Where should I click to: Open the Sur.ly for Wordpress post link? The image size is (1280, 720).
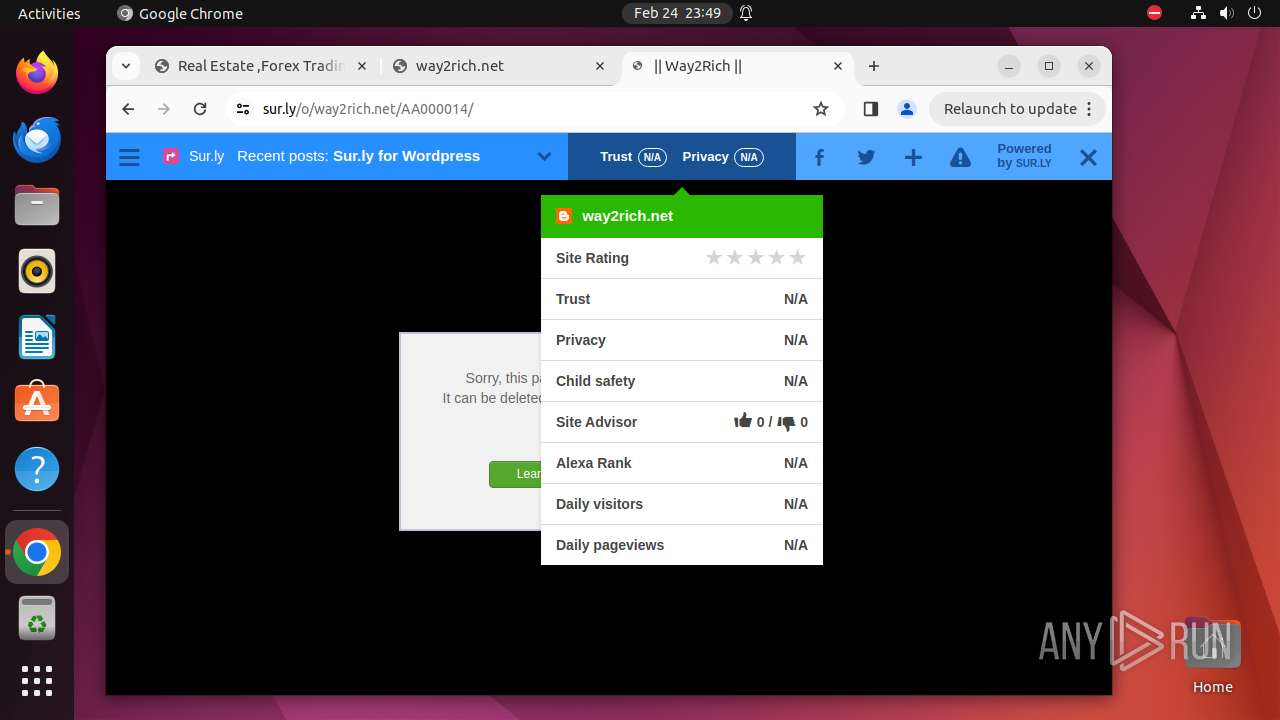(406, 156)
